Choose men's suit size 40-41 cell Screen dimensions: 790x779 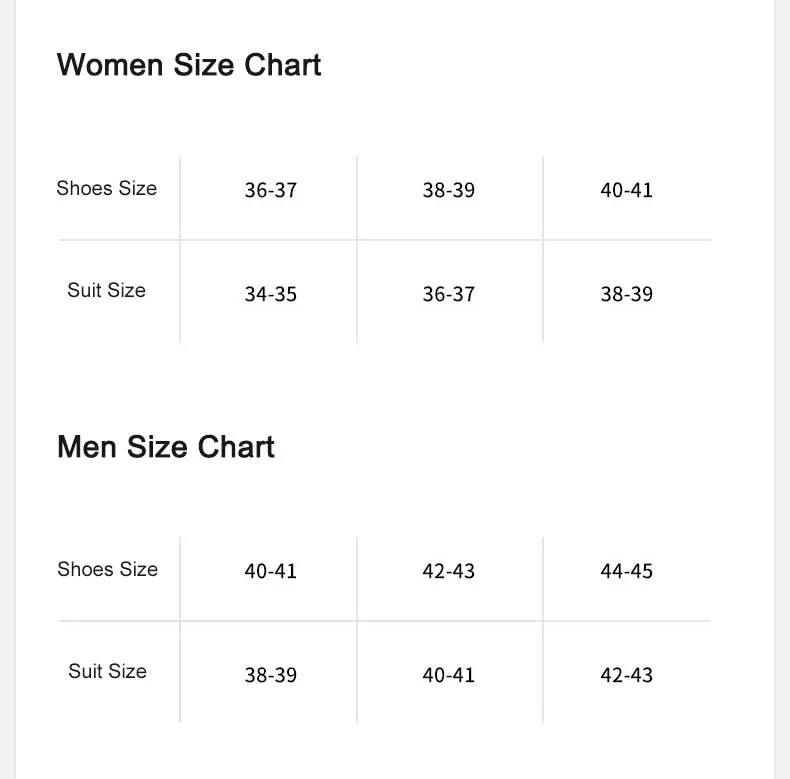(448, 675)
